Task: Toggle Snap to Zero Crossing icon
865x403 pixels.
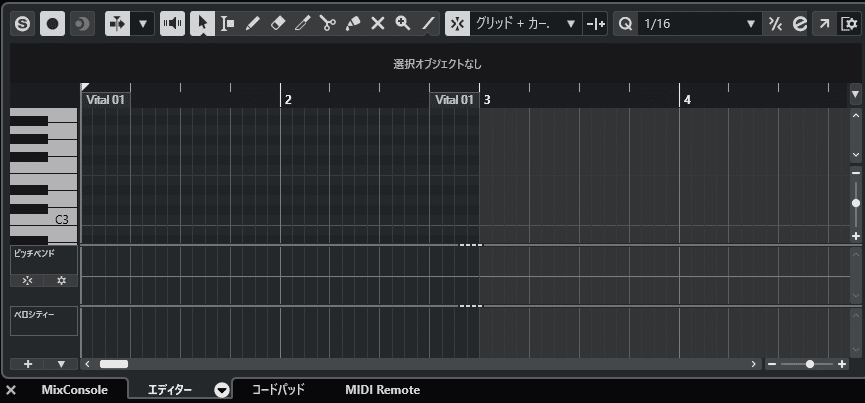Action: click(595, 24)
